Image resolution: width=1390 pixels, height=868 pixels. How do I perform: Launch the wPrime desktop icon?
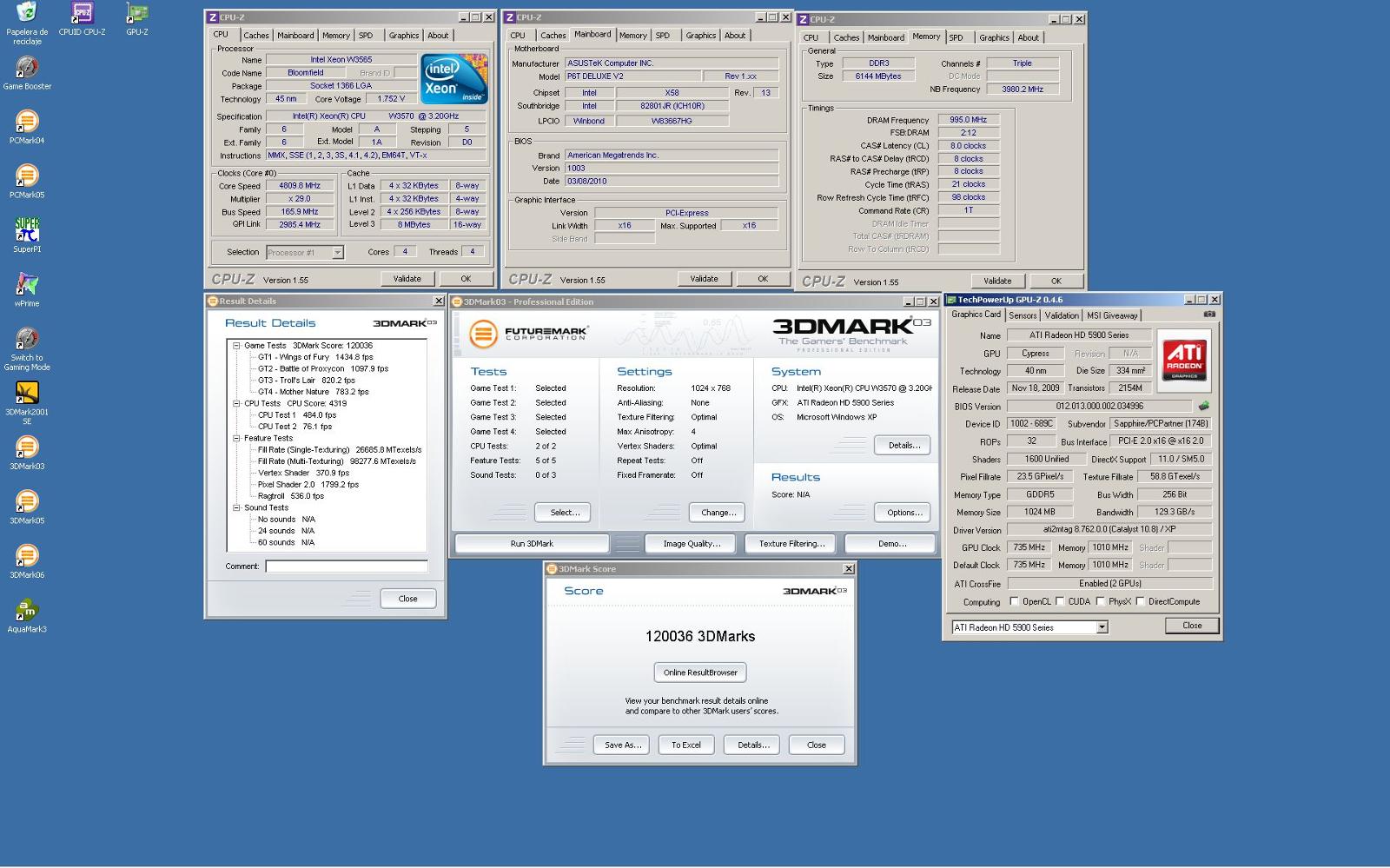click(27, 290)
